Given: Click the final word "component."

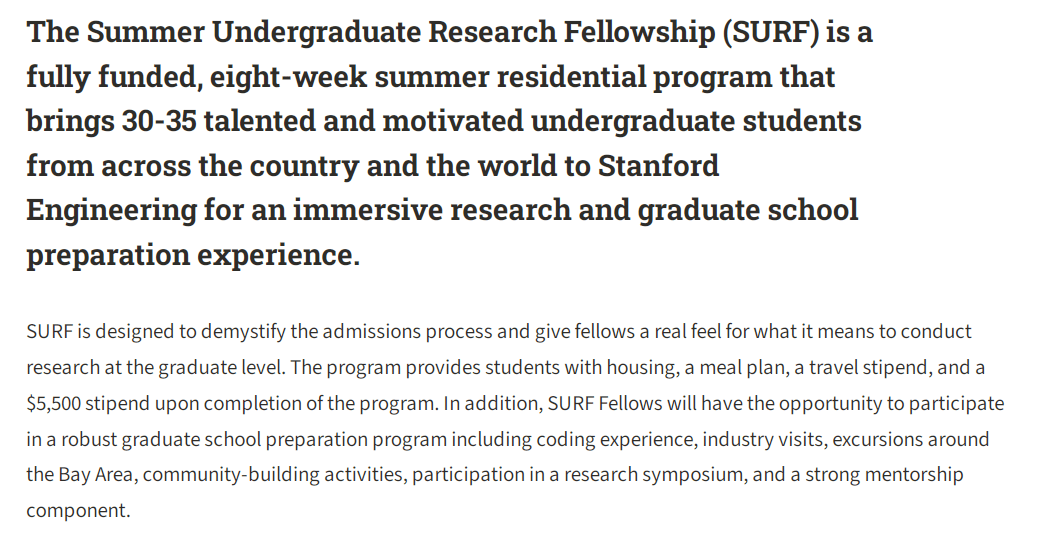Looking at the screenshot, I should point(78,511).
